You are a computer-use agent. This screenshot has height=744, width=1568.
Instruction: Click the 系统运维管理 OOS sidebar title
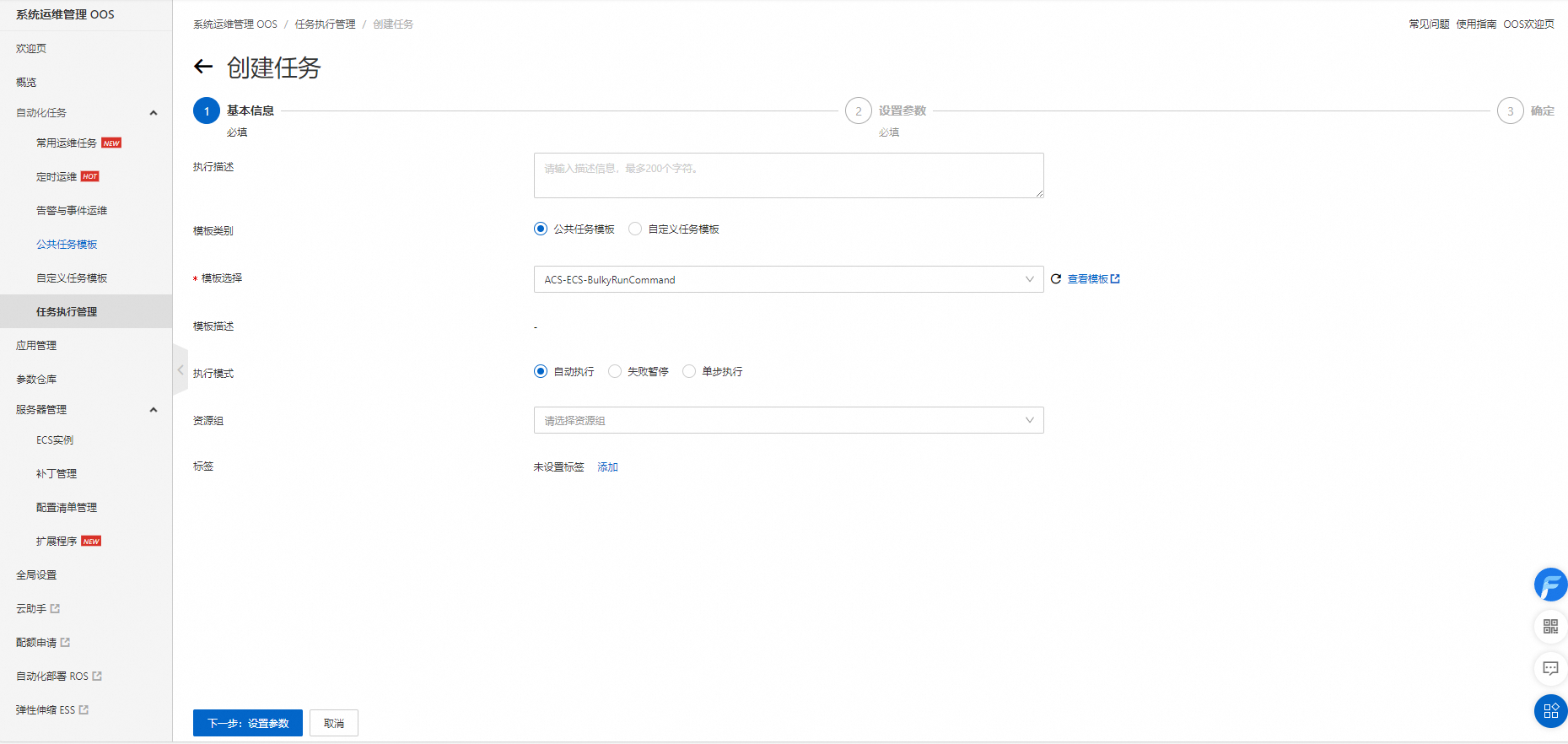tap(65, 14)
